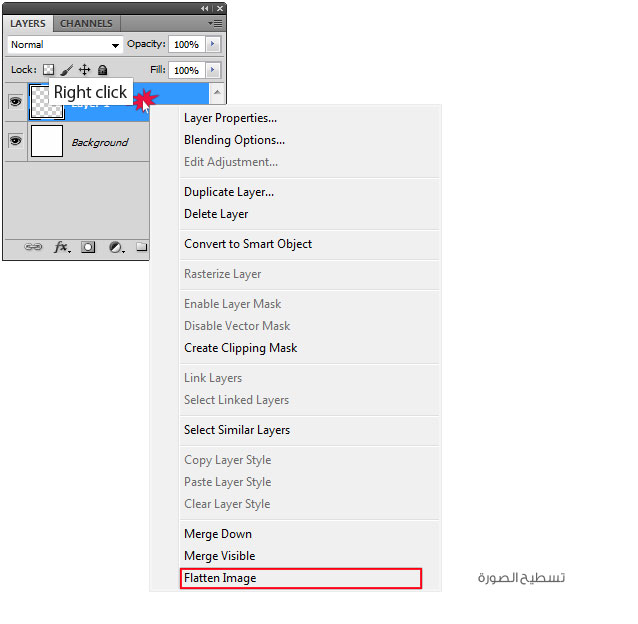
Task: Open the fx layer style menu
Action: pyautogui.click(x=61, y=247)
